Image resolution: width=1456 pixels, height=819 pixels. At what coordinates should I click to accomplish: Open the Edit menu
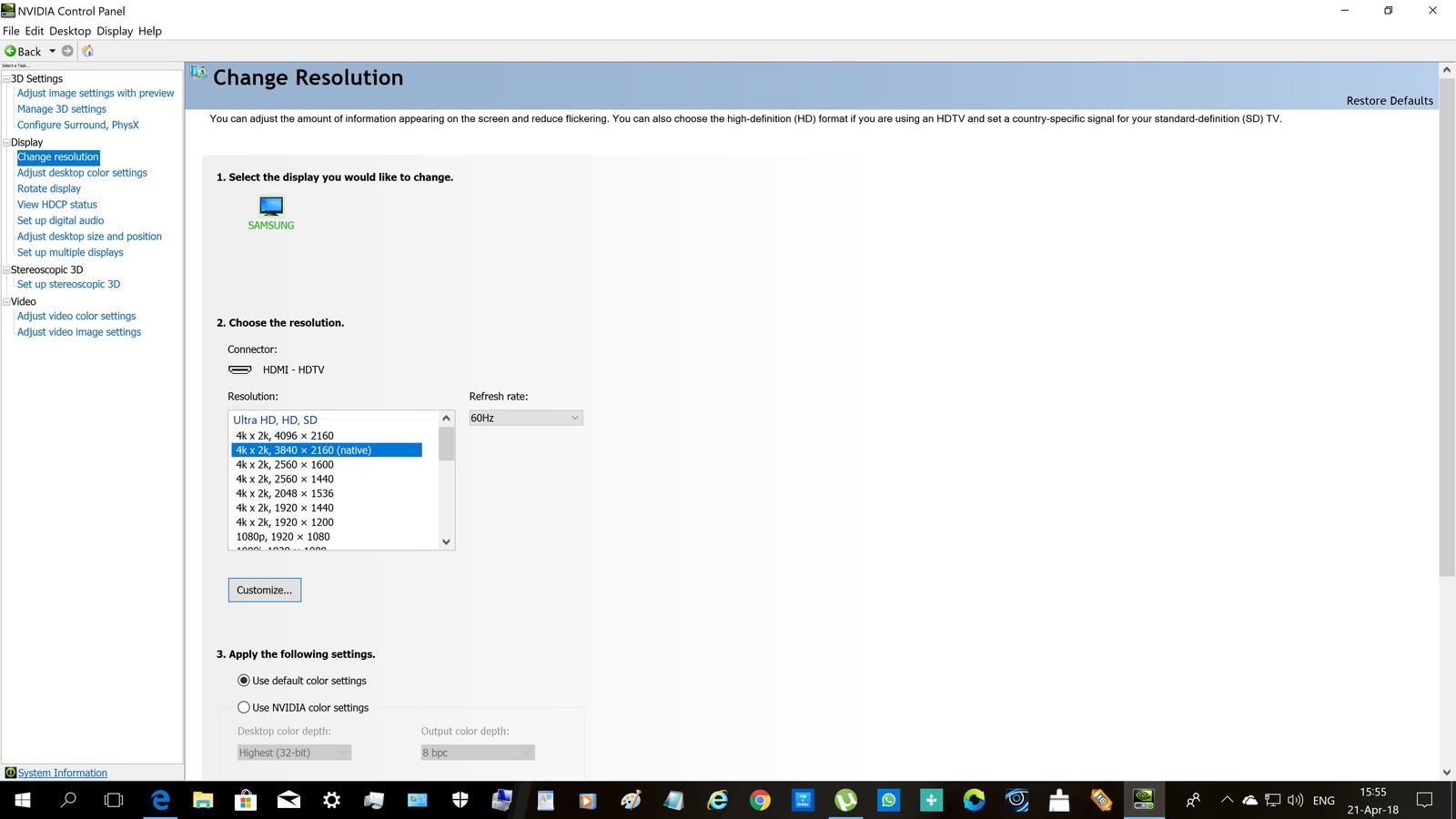tap(35, 31)
